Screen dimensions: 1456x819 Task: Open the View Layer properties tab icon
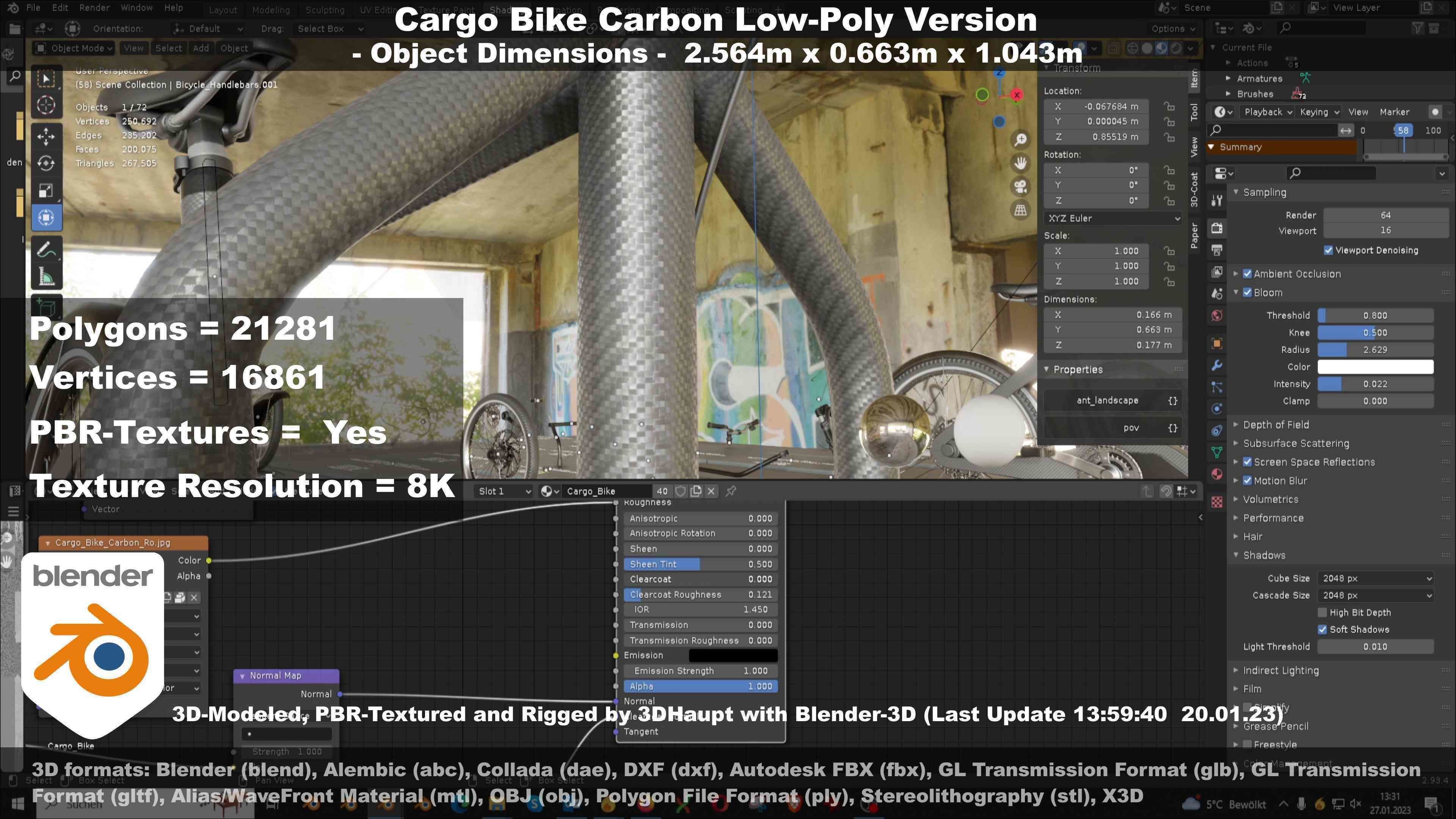click(x=1217, y=272)
